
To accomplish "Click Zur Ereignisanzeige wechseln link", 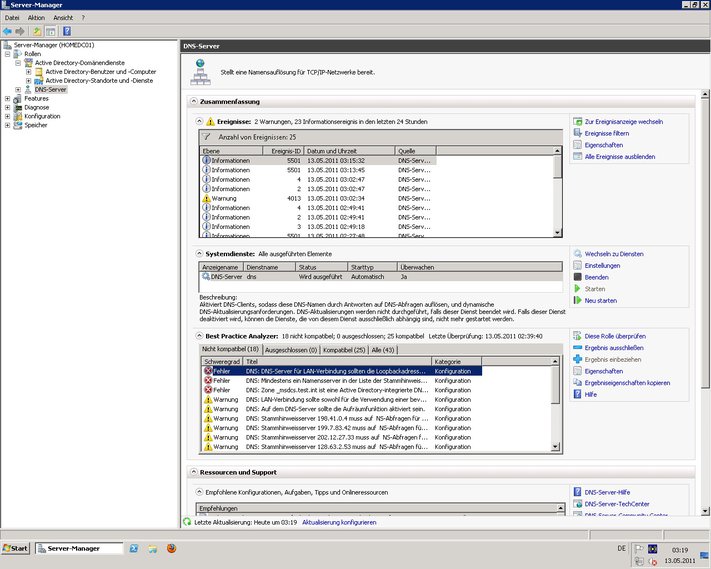I will (x=623, y=122).
